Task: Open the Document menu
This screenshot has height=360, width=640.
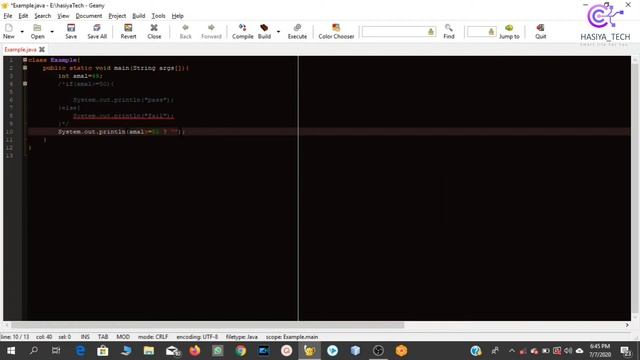Action: pyautogui.click(x=89, y=16)
